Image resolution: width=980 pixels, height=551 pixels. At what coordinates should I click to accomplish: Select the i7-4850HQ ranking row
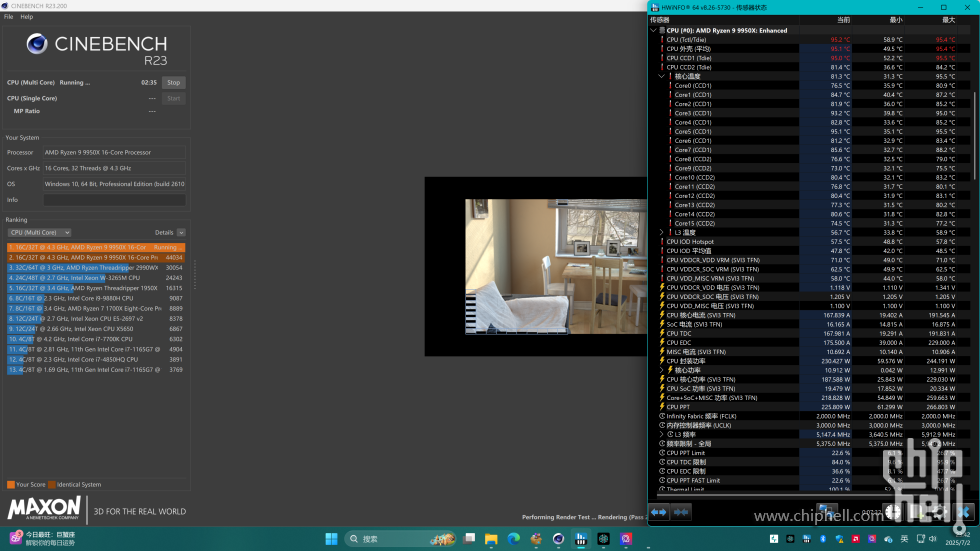(96, 360)
